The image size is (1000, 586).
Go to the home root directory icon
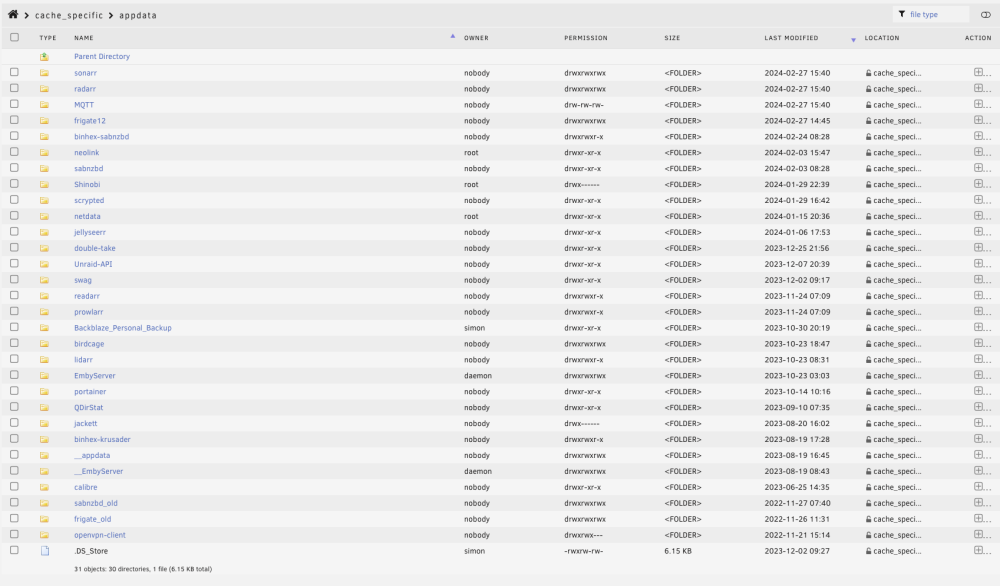click(x=13, y=14)
